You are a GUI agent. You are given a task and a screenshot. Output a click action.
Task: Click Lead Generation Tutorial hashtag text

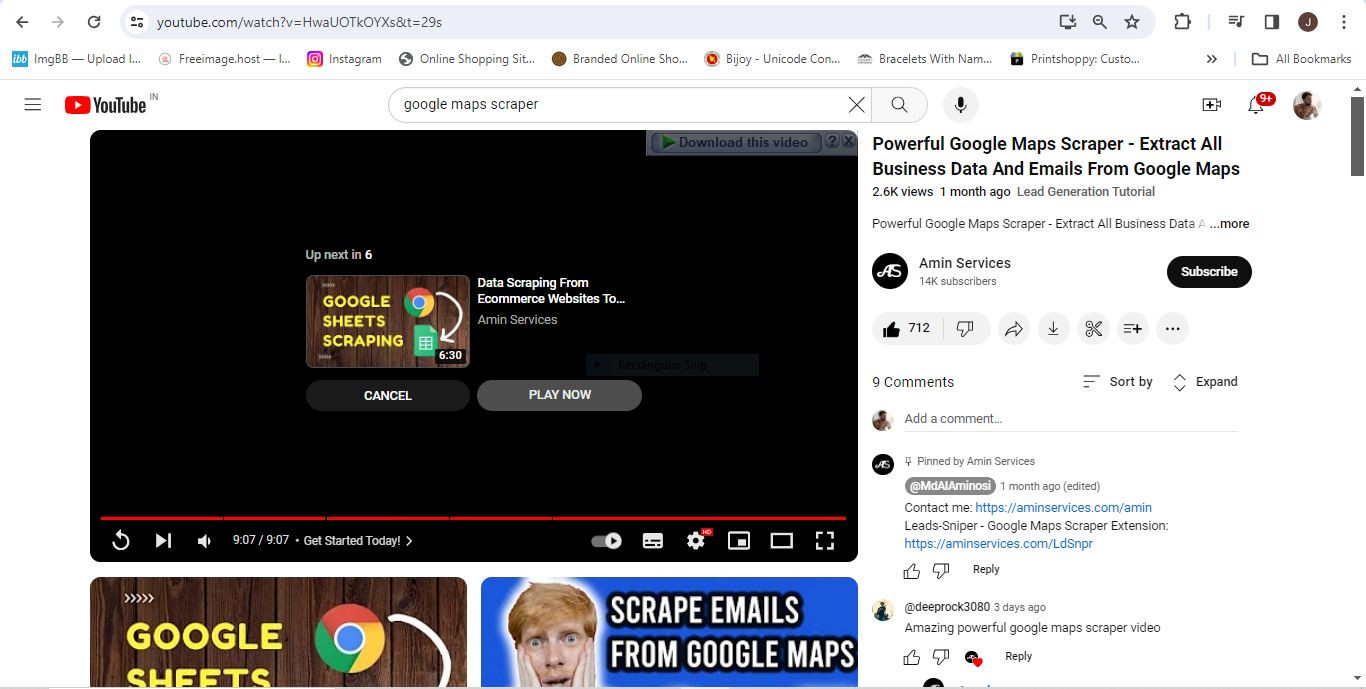tap(1085, 192)
